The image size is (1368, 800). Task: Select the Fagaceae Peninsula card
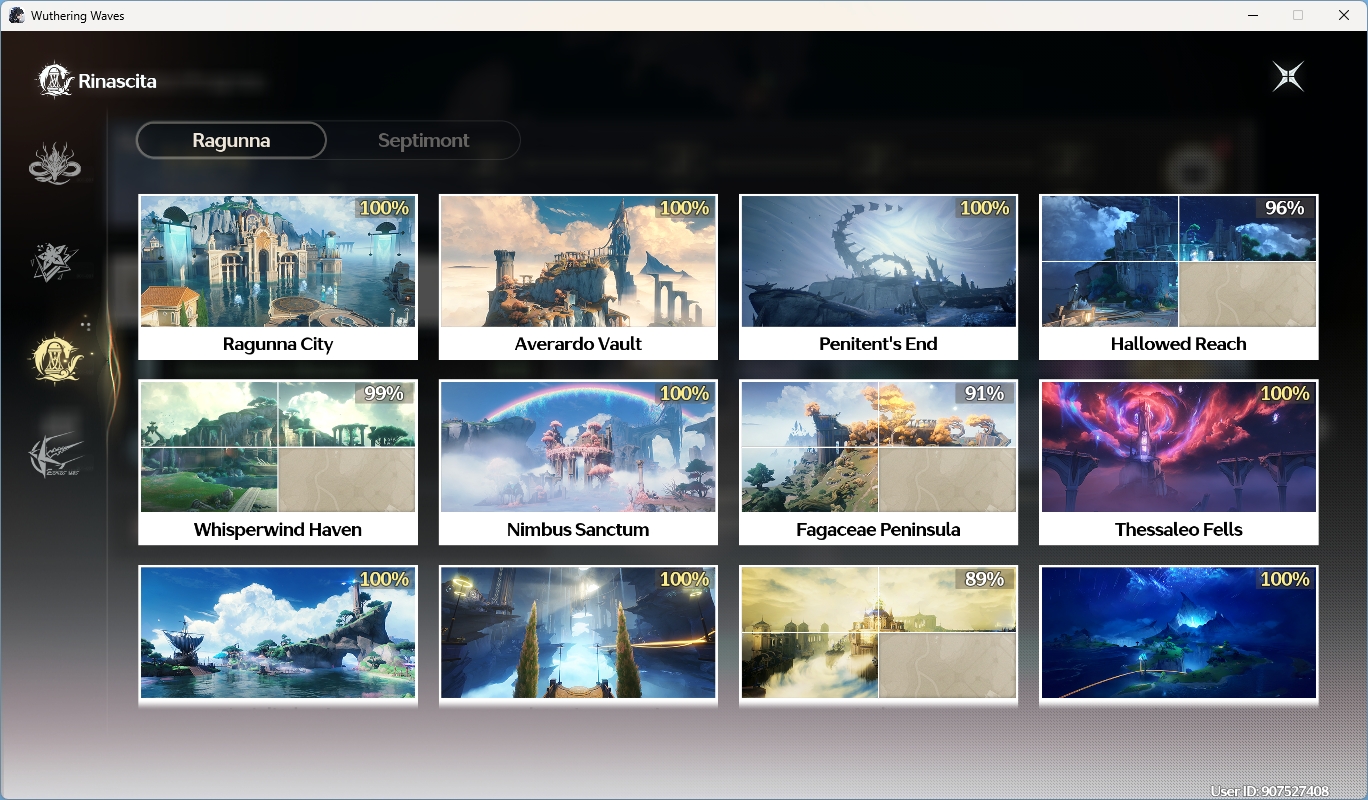point(878,462)
